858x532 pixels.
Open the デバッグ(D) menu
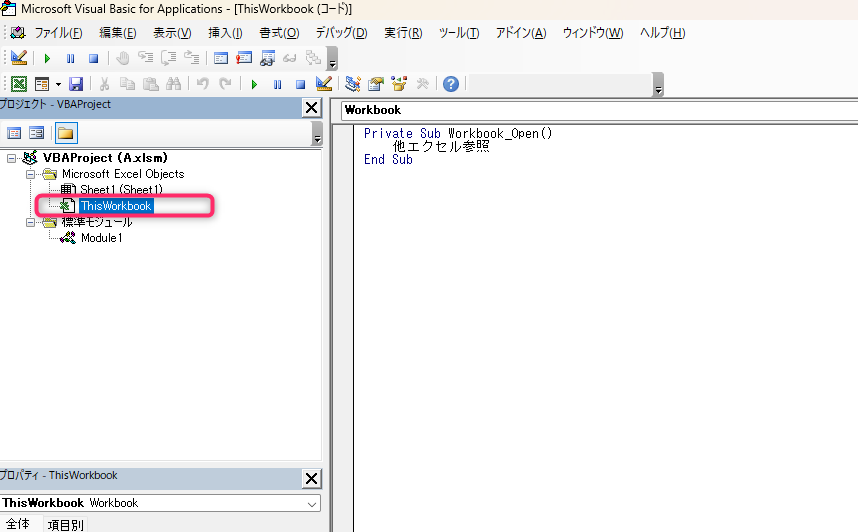point(341,33)
